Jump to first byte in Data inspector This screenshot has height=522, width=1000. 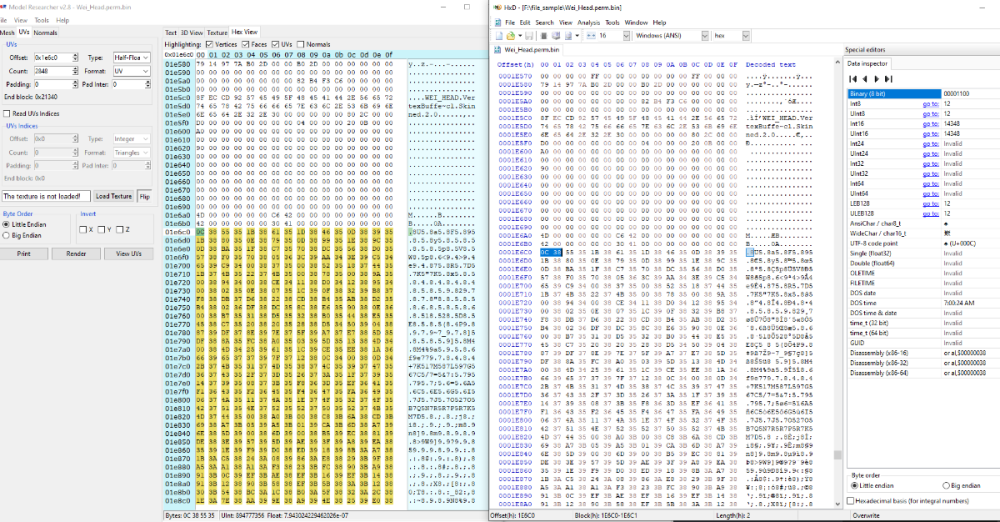tap(853, 78)
